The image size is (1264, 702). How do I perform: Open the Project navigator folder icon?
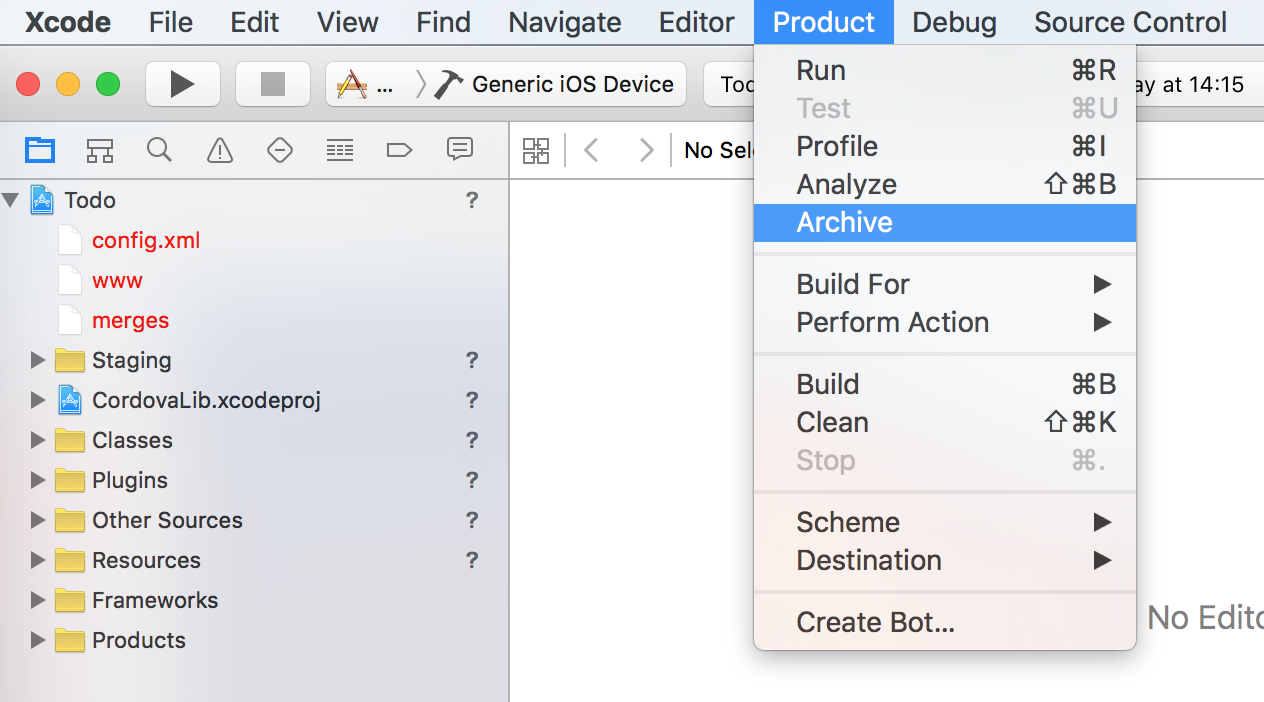(x=40, y=151)
